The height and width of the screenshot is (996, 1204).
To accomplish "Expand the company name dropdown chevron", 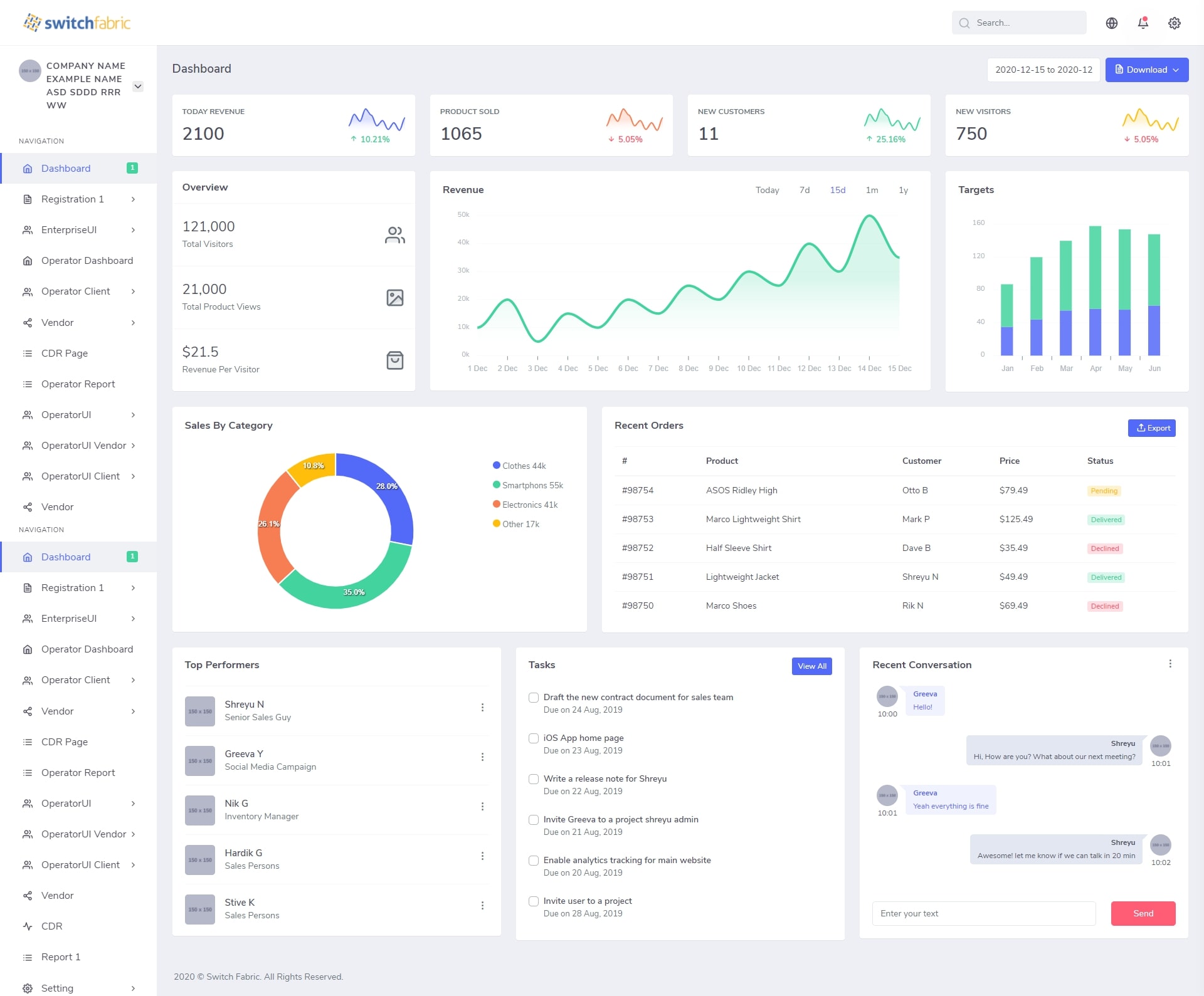I will (x=138, y=86).
